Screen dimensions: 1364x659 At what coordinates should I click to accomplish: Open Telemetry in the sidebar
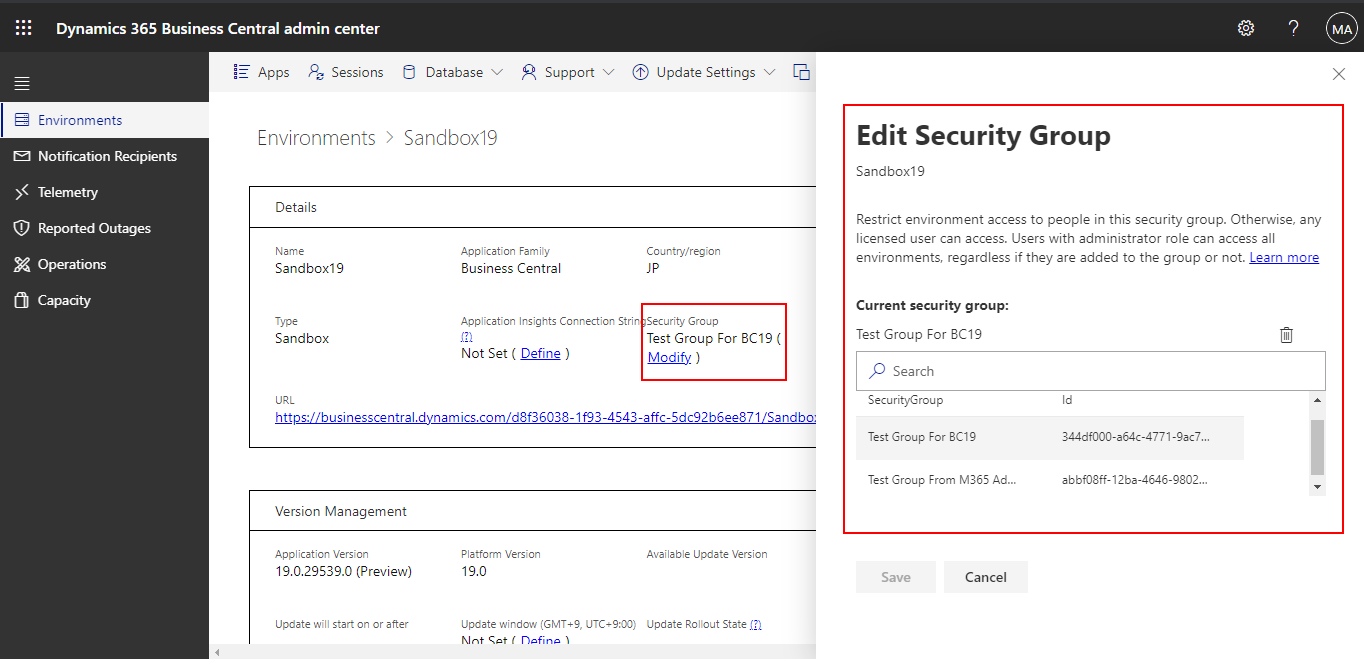click(67, 192)
